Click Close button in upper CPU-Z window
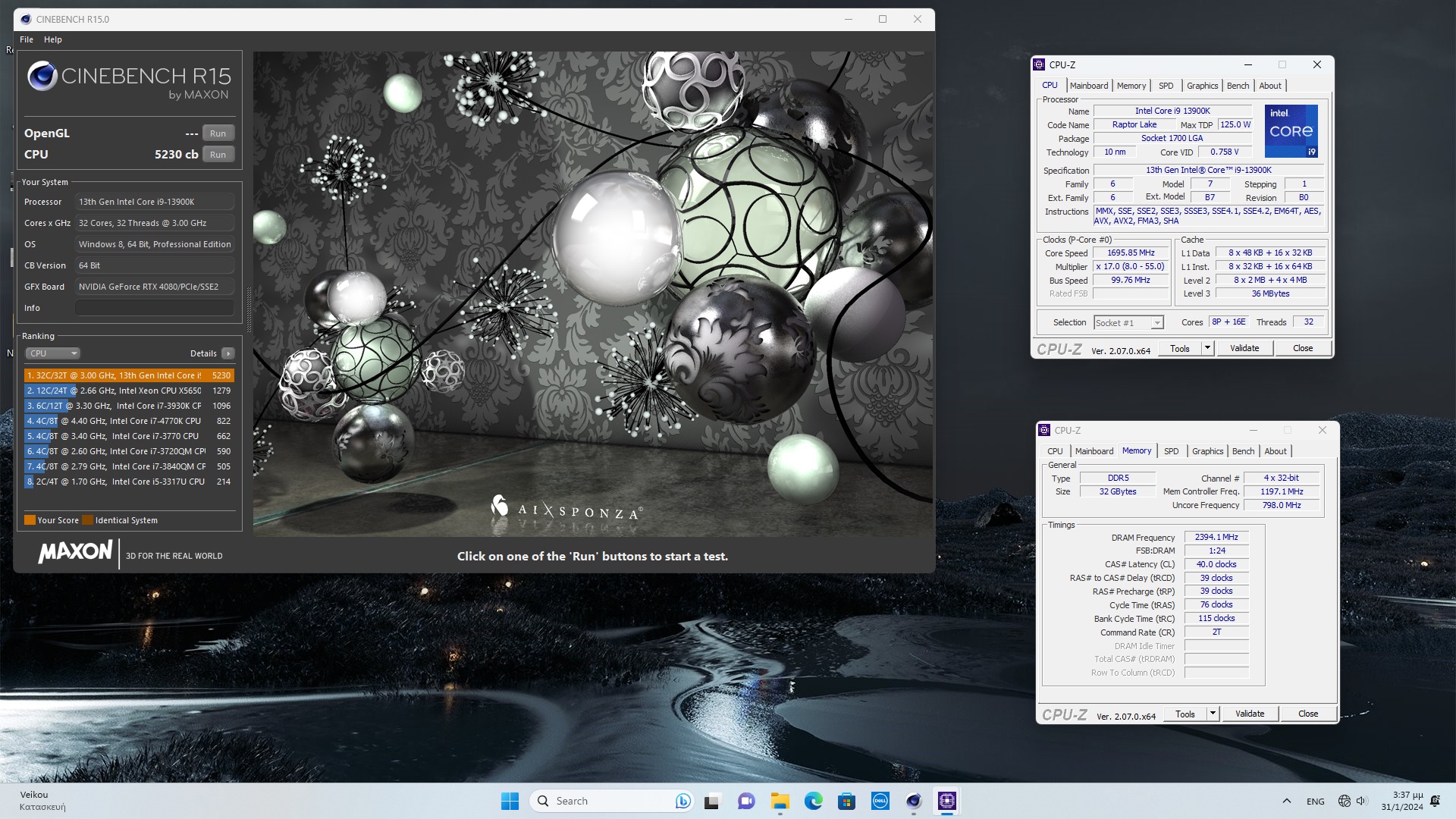Screen dimensions: 1456x819 (1303, 349)
